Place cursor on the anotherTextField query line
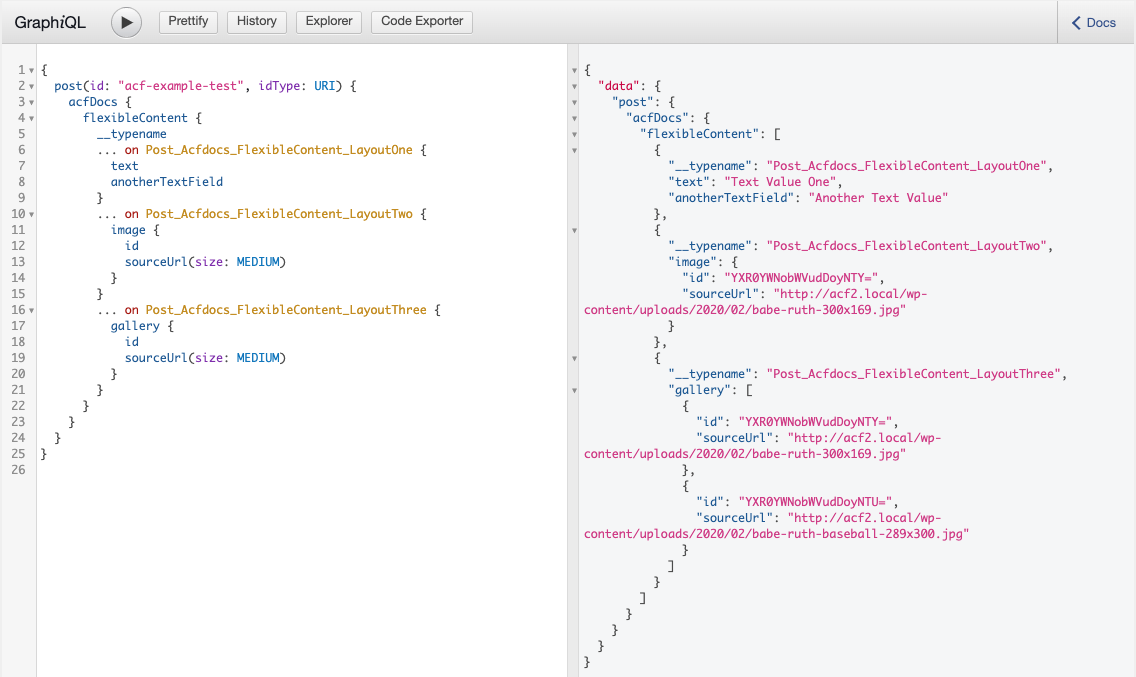This screenshot has height=677, width=1136. 166,182
